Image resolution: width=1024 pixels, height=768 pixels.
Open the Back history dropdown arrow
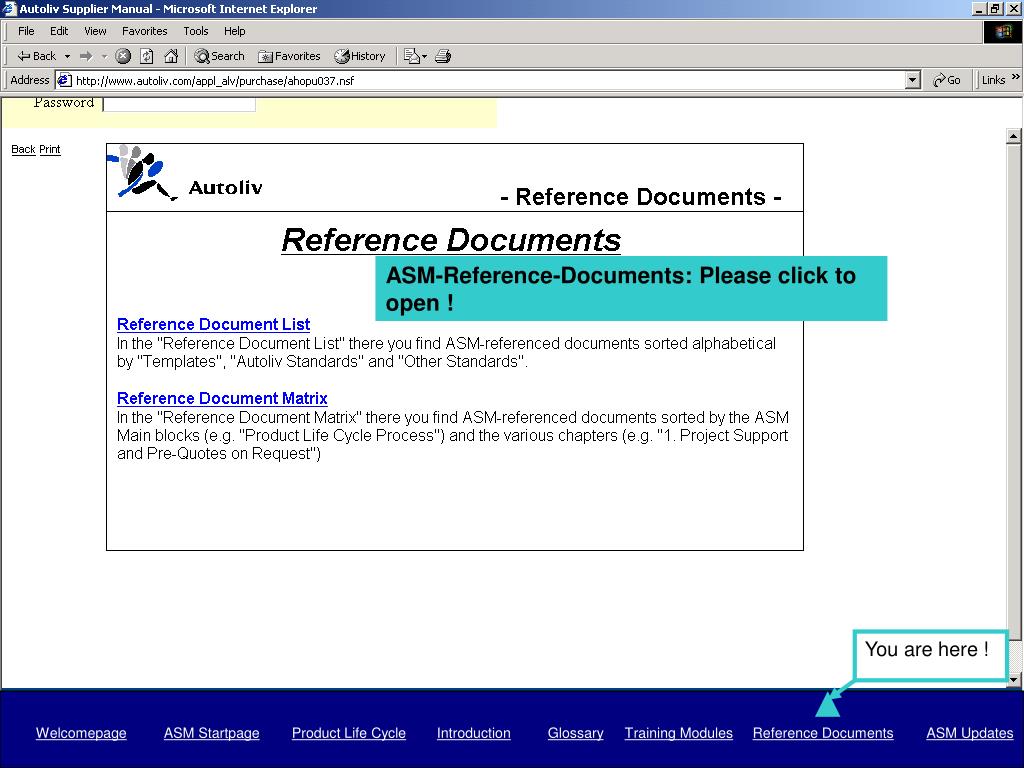tap(67, 56)
